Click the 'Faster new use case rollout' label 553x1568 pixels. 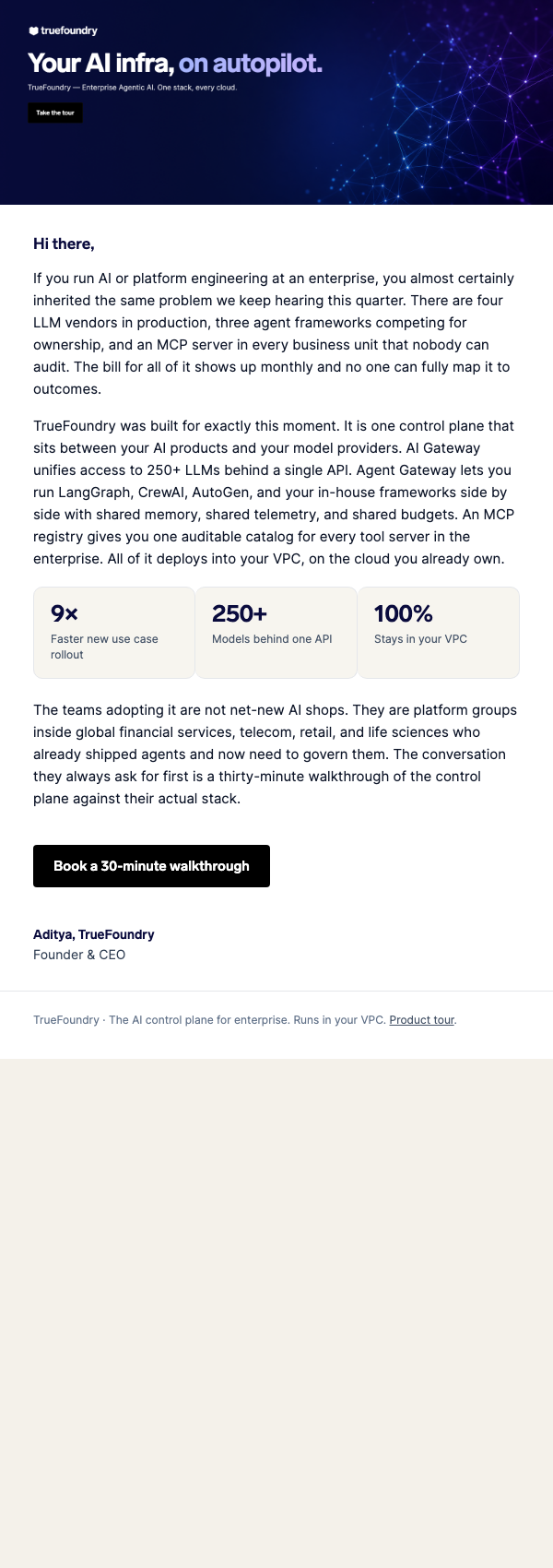(x=104, y=647)
